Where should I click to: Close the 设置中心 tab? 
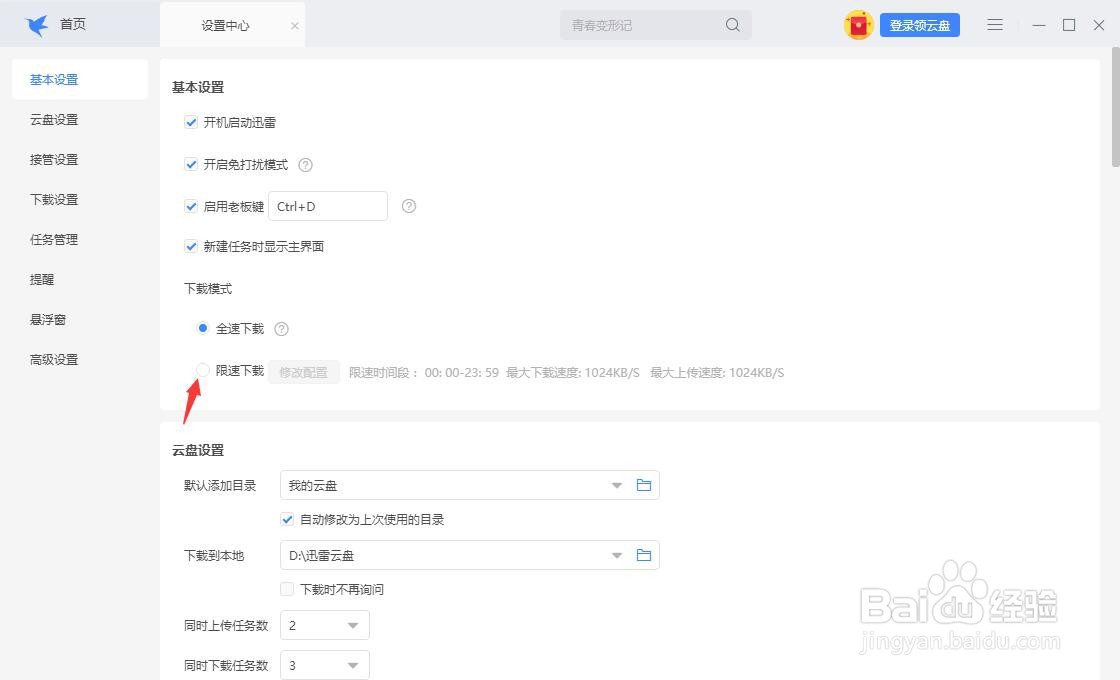click(294, 26)
